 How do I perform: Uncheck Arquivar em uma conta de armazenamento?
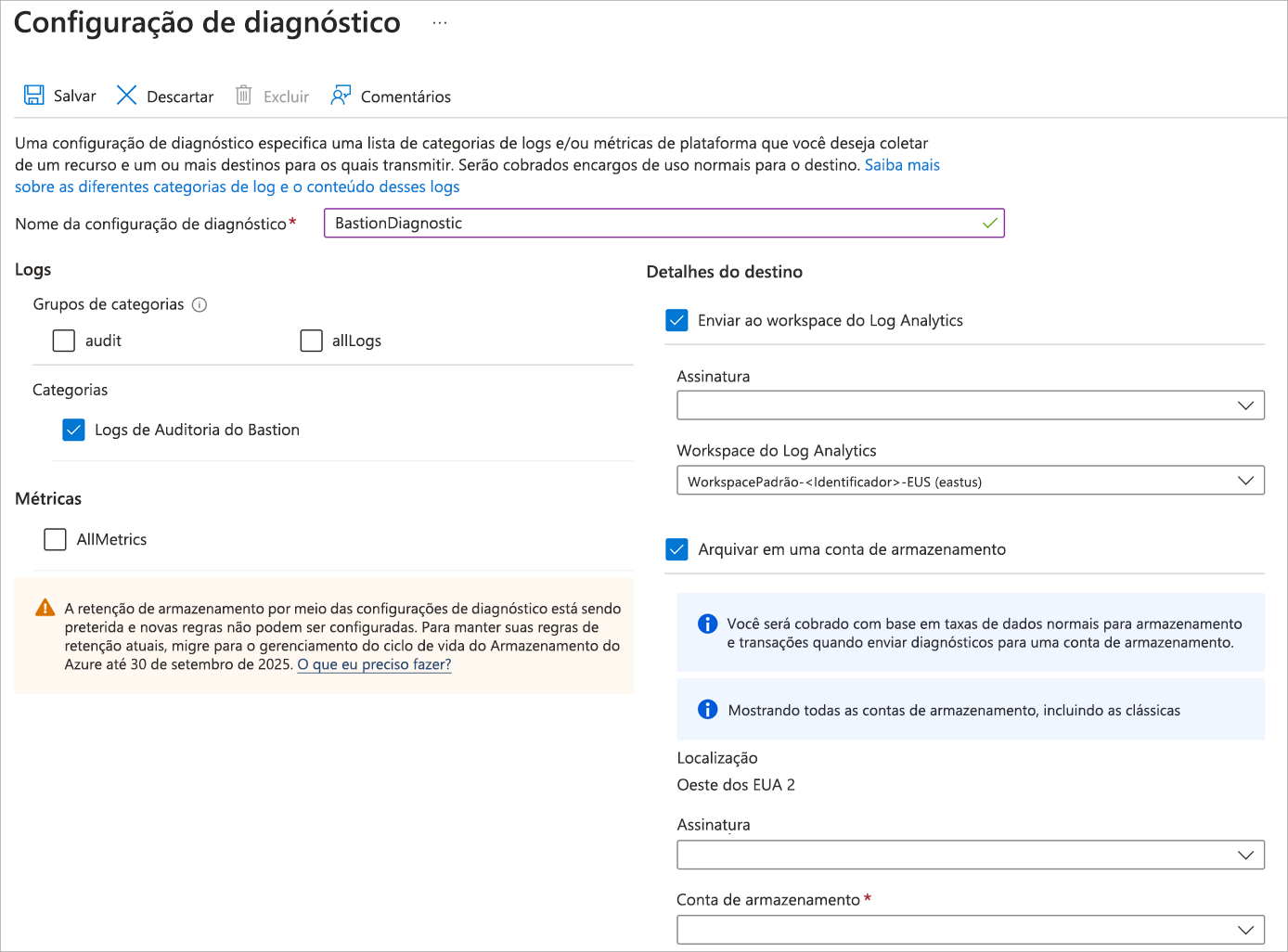677,549
